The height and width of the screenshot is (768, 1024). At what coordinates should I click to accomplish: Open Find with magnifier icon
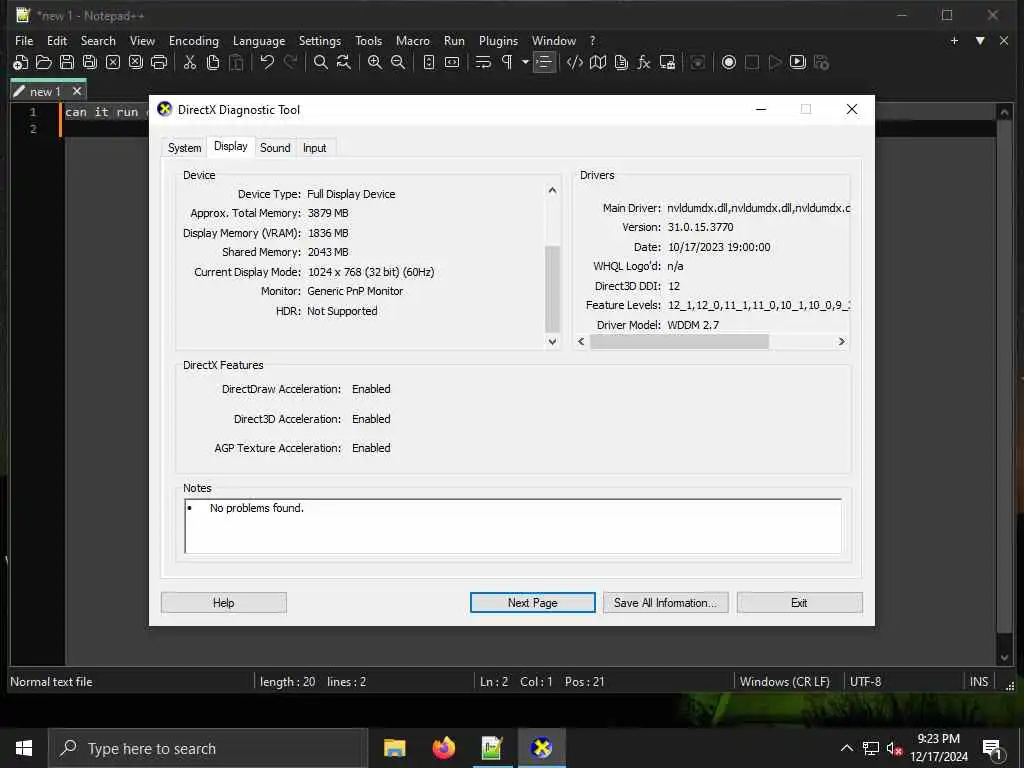[321, 63]
